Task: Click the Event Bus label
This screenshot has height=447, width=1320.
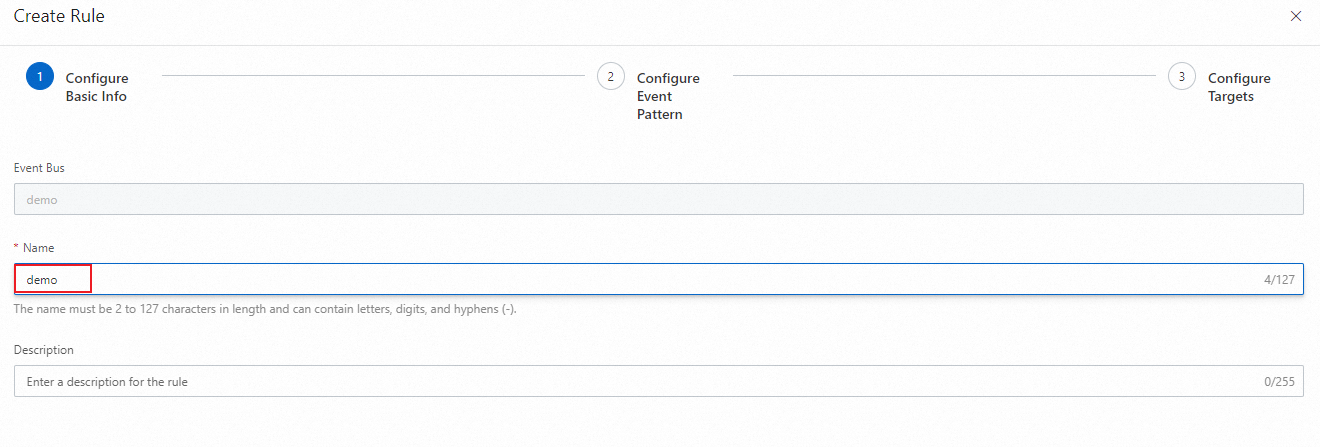Action: (39, 168)
